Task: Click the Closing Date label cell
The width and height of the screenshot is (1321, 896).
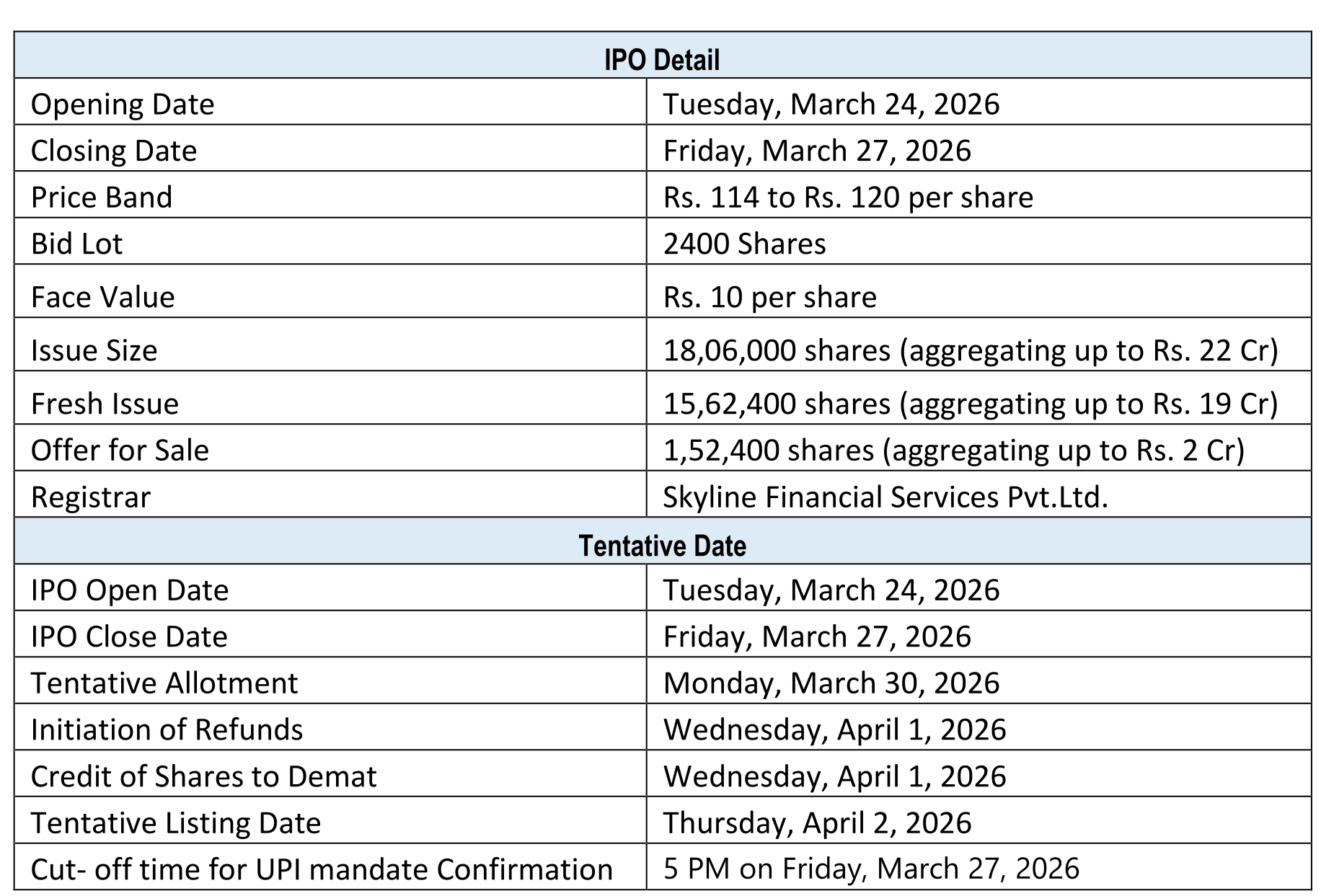Action: click(114, 151)
